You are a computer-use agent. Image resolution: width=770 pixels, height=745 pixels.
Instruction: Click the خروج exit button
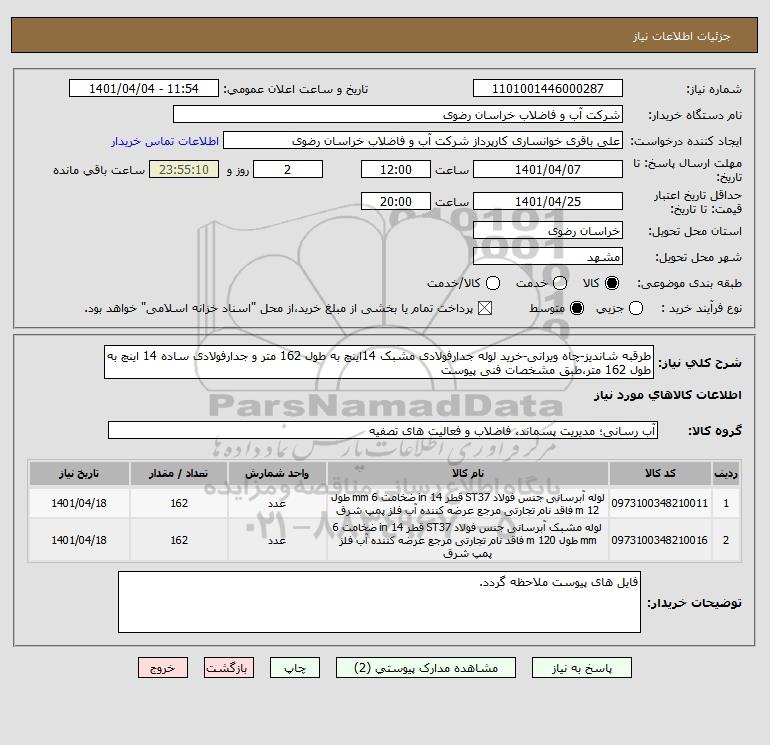[x=163, y=668]
